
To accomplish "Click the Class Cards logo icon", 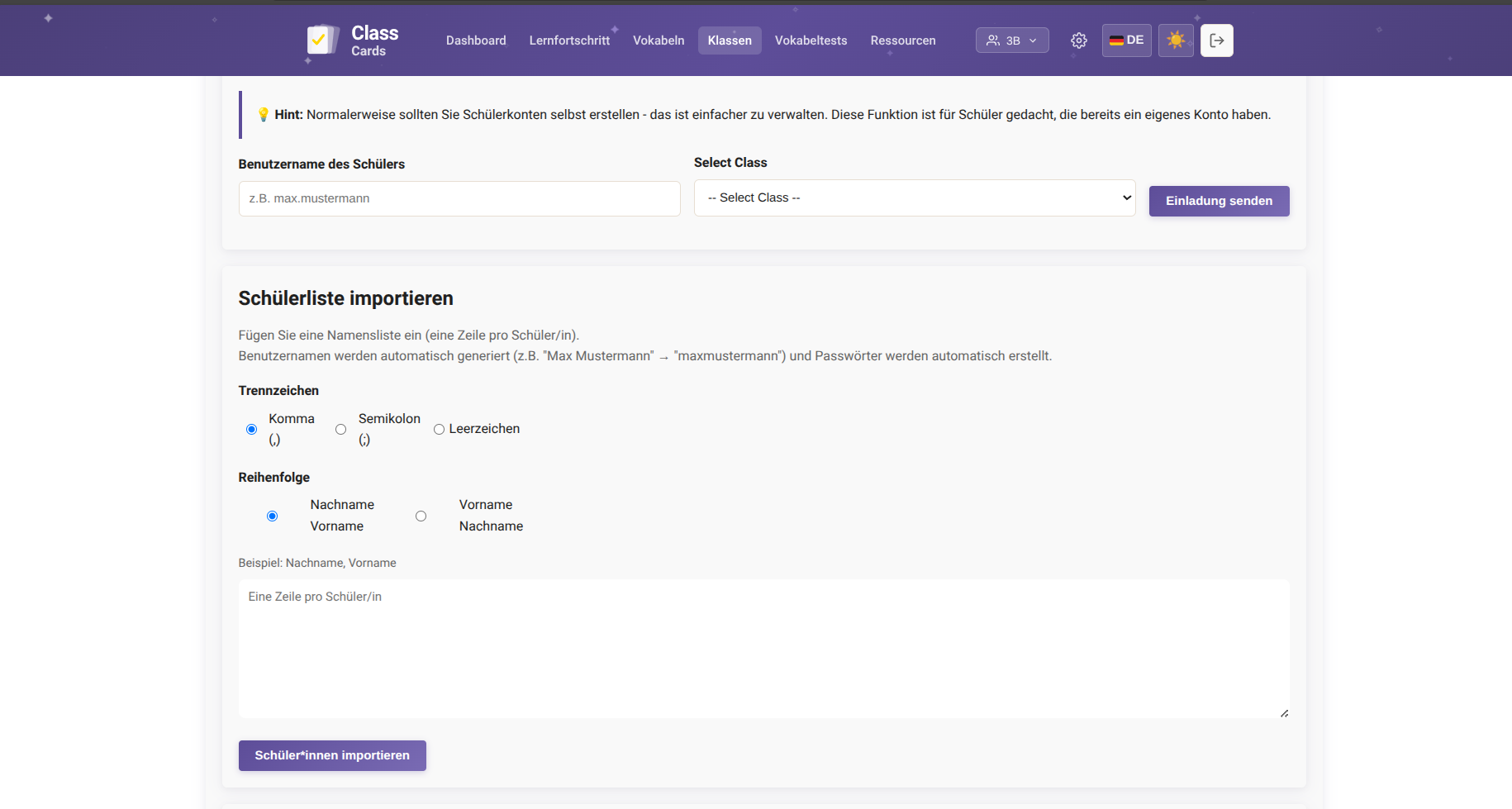I will [322, 40].
